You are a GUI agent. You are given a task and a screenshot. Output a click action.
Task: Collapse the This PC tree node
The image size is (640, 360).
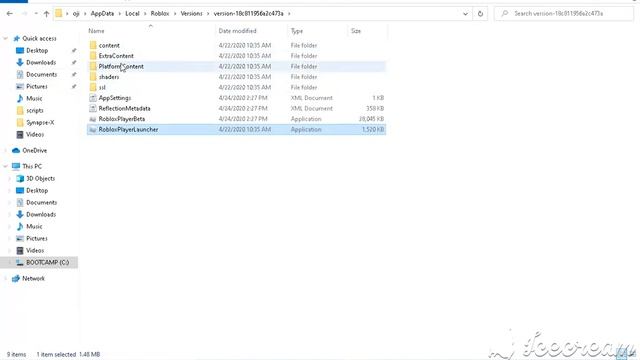click(5, 167)
